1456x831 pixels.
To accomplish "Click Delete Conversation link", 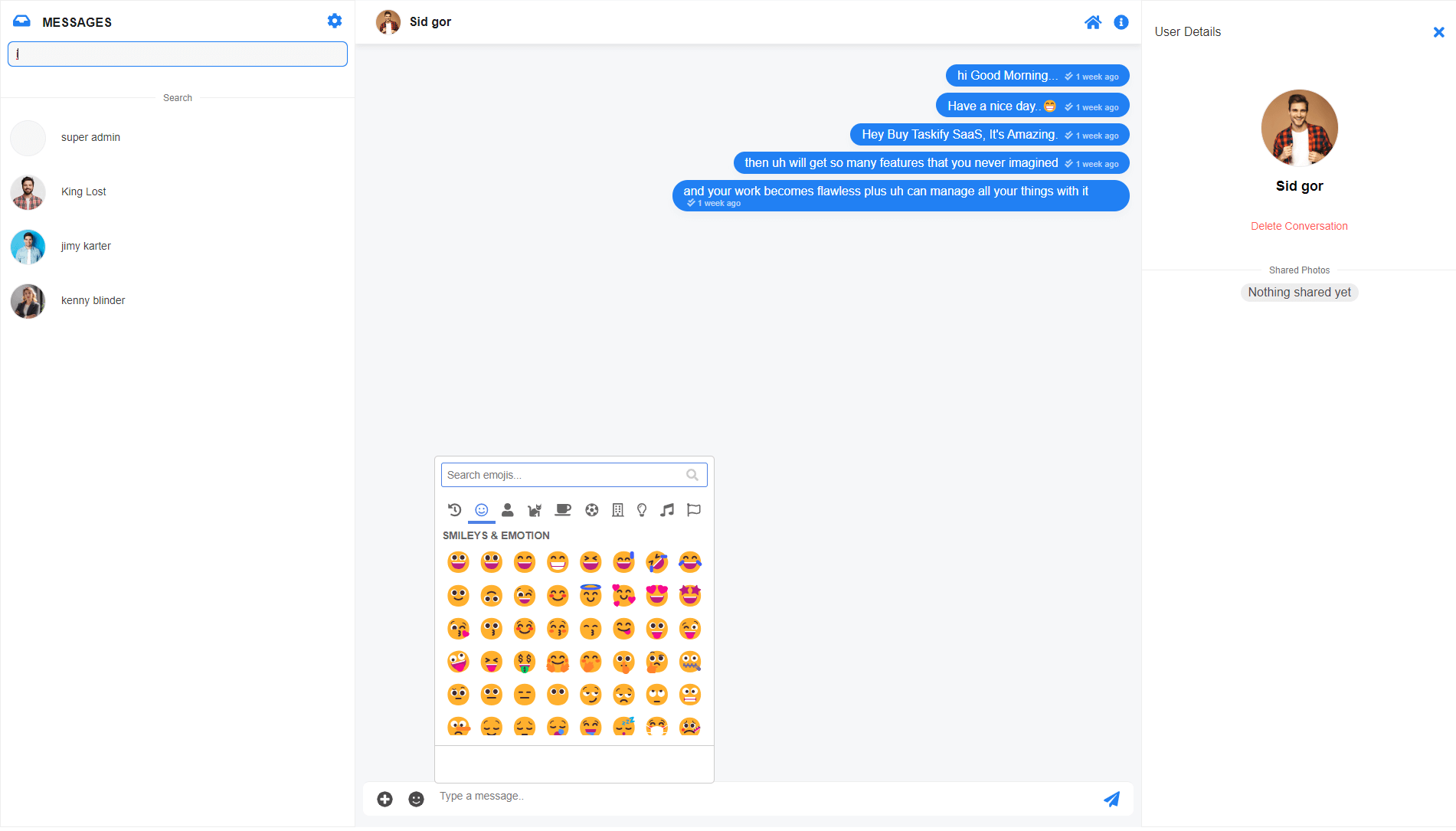I will coord(1299,226).
